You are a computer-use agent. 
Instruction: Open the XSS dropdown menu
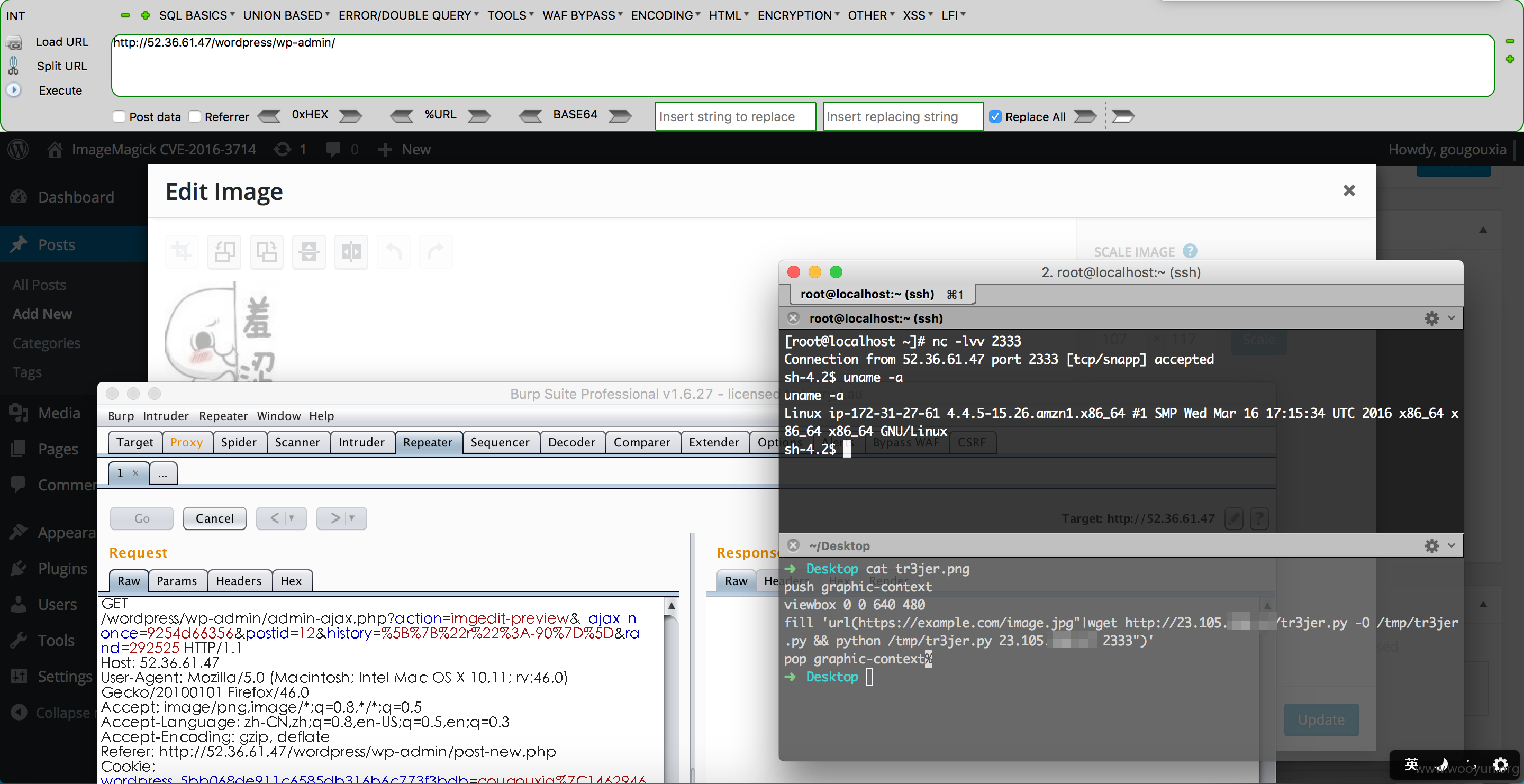(x=918, y=15)
